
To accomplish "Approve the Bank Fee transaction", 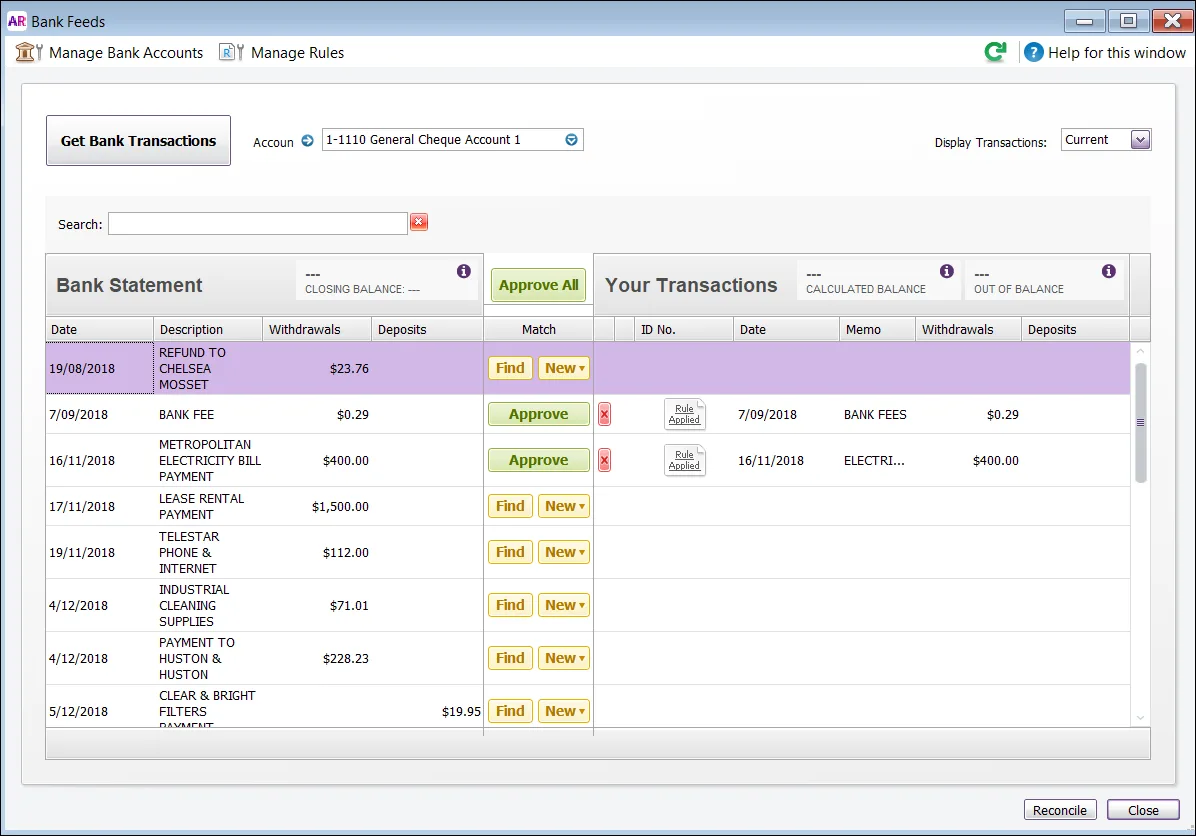I will [x=539, y=414].
